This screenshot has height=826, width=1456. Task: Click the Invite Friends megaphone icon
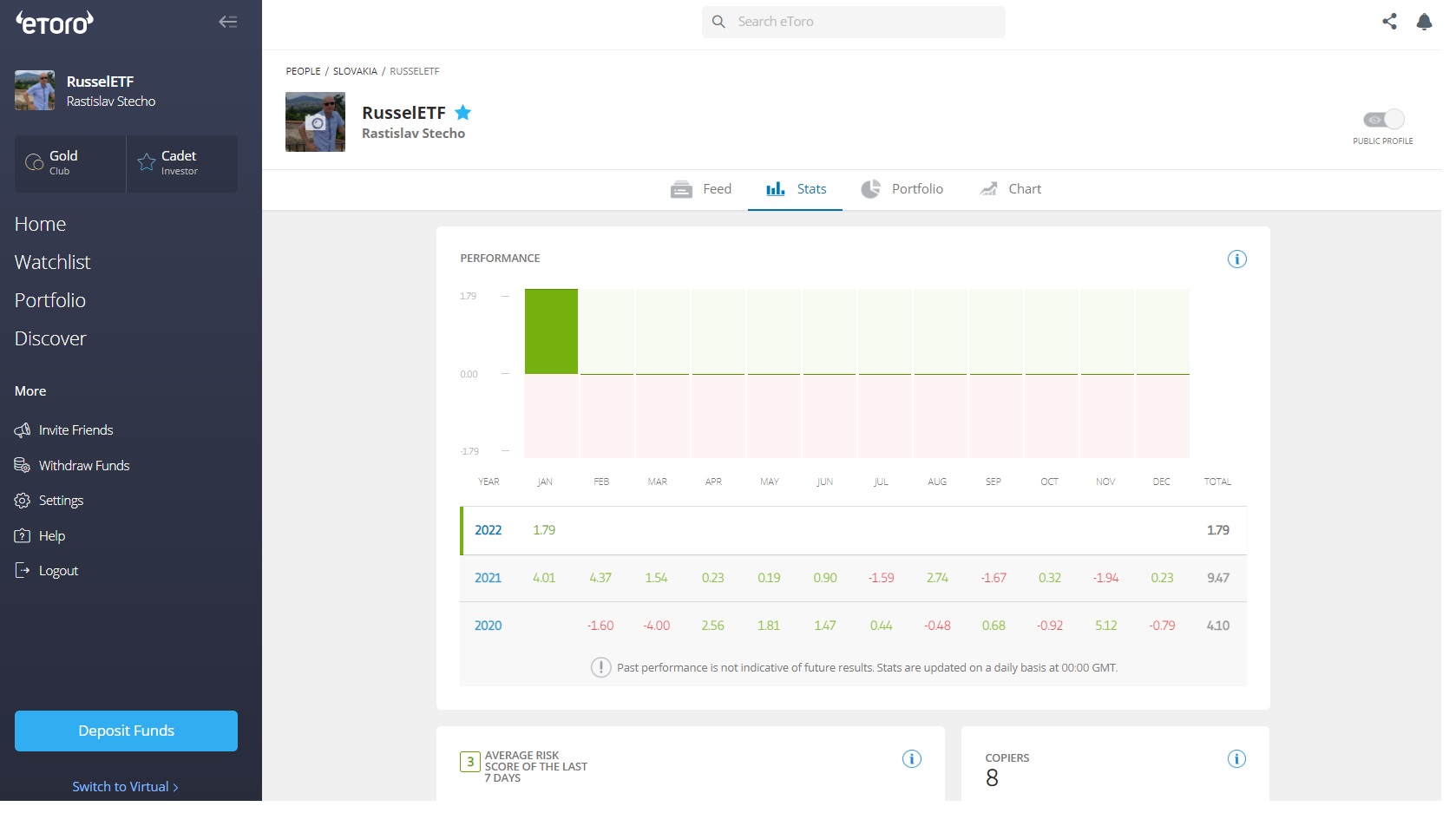23,429
